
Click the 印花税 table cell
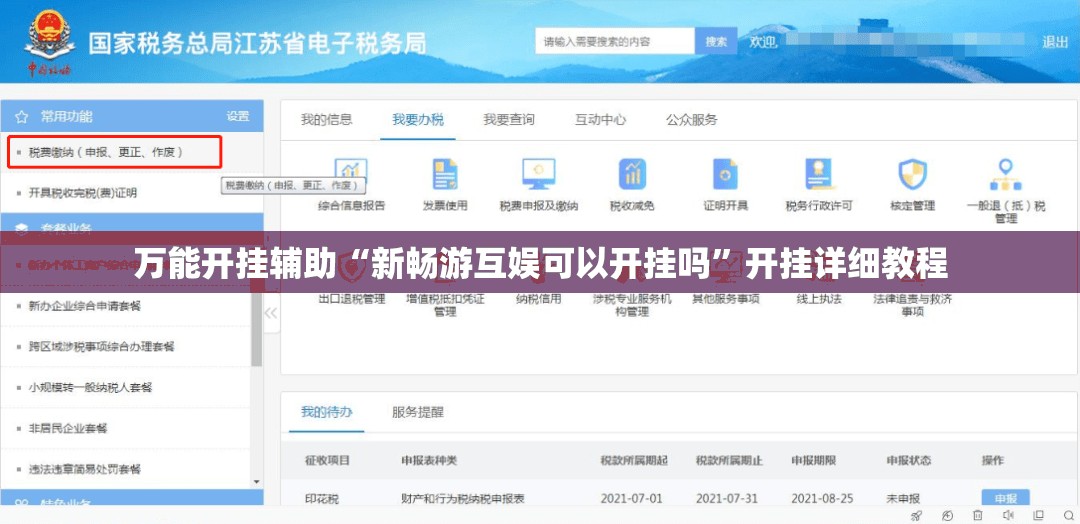(322, 499)
